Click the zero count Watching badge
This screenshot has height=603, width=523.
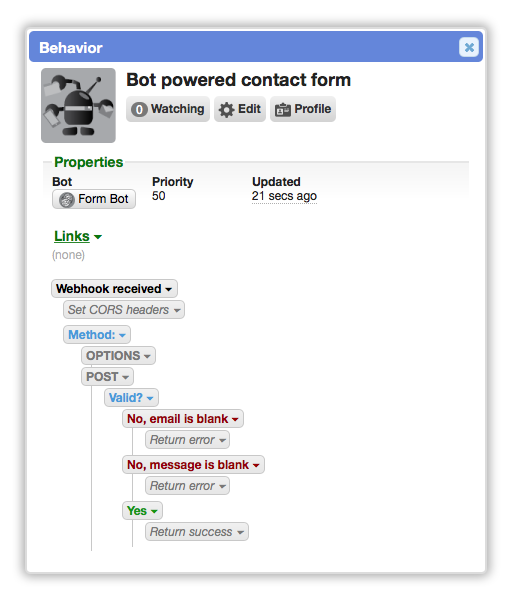coord(139,110)
